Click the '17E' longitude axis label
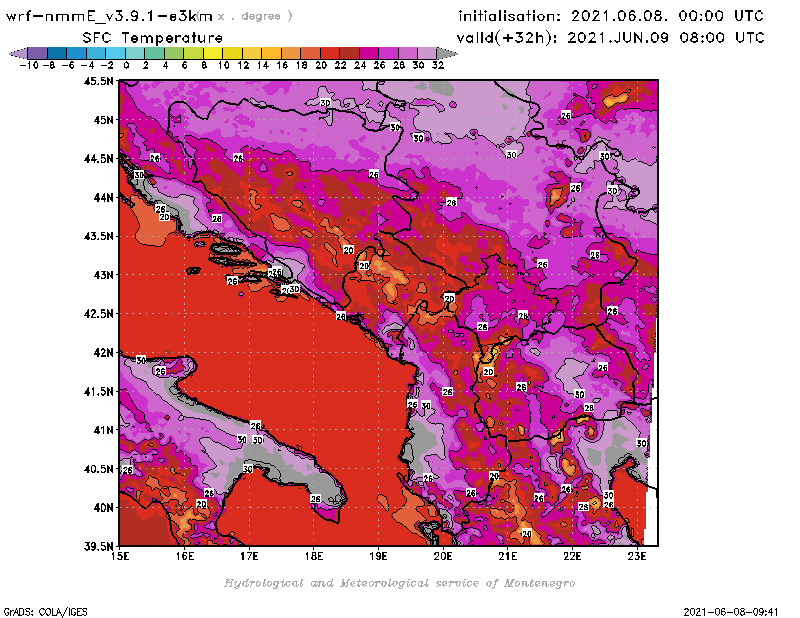 [249, 556]
